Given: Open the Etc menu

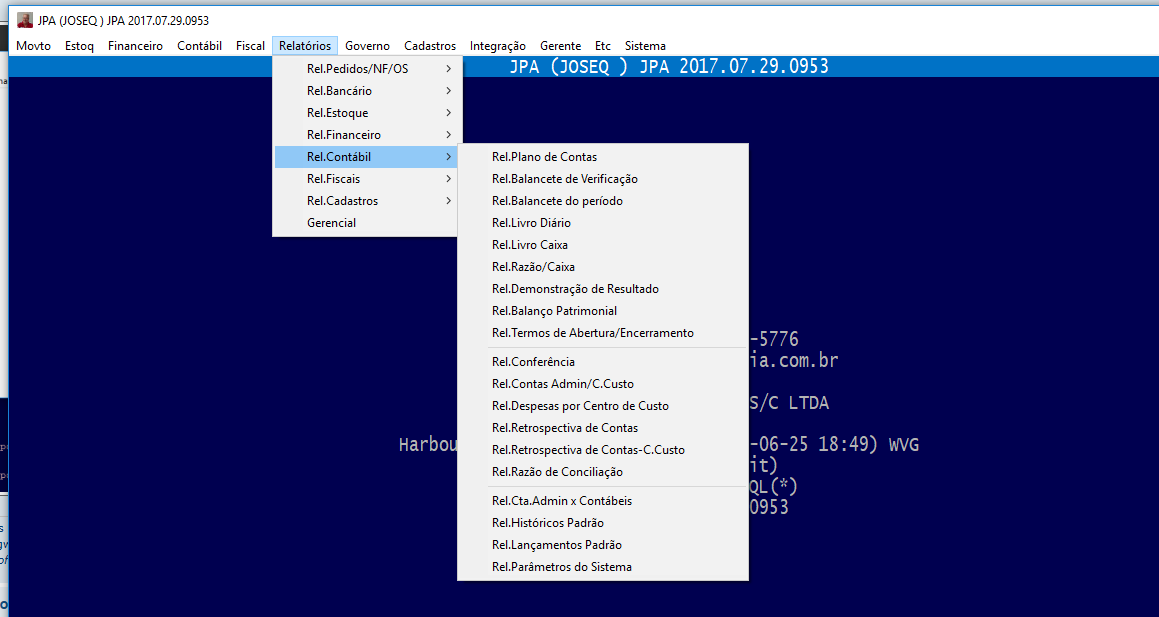Looking at the screenshot, I should coord(603,46).
